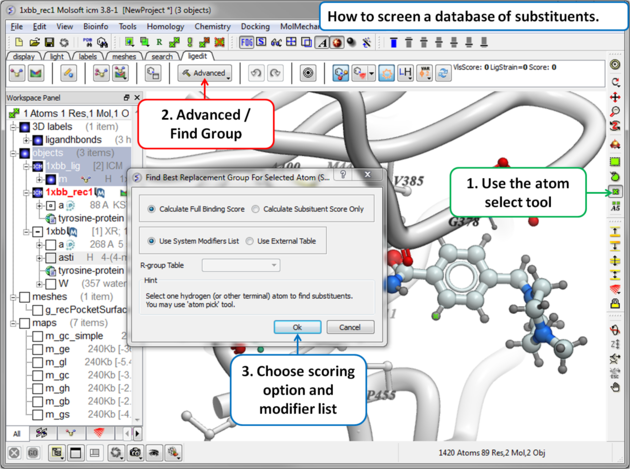The image size is (630, 469).
Task: Toggle the m_gc_simple map checkbox
Action: click(37, 335)
